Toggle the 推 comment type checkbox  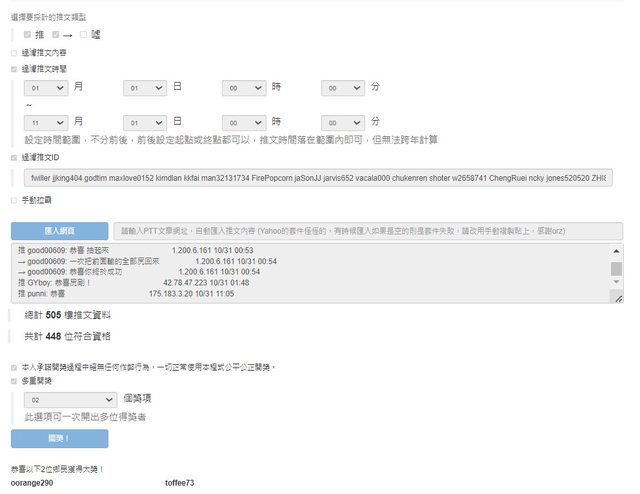point(27,35)
